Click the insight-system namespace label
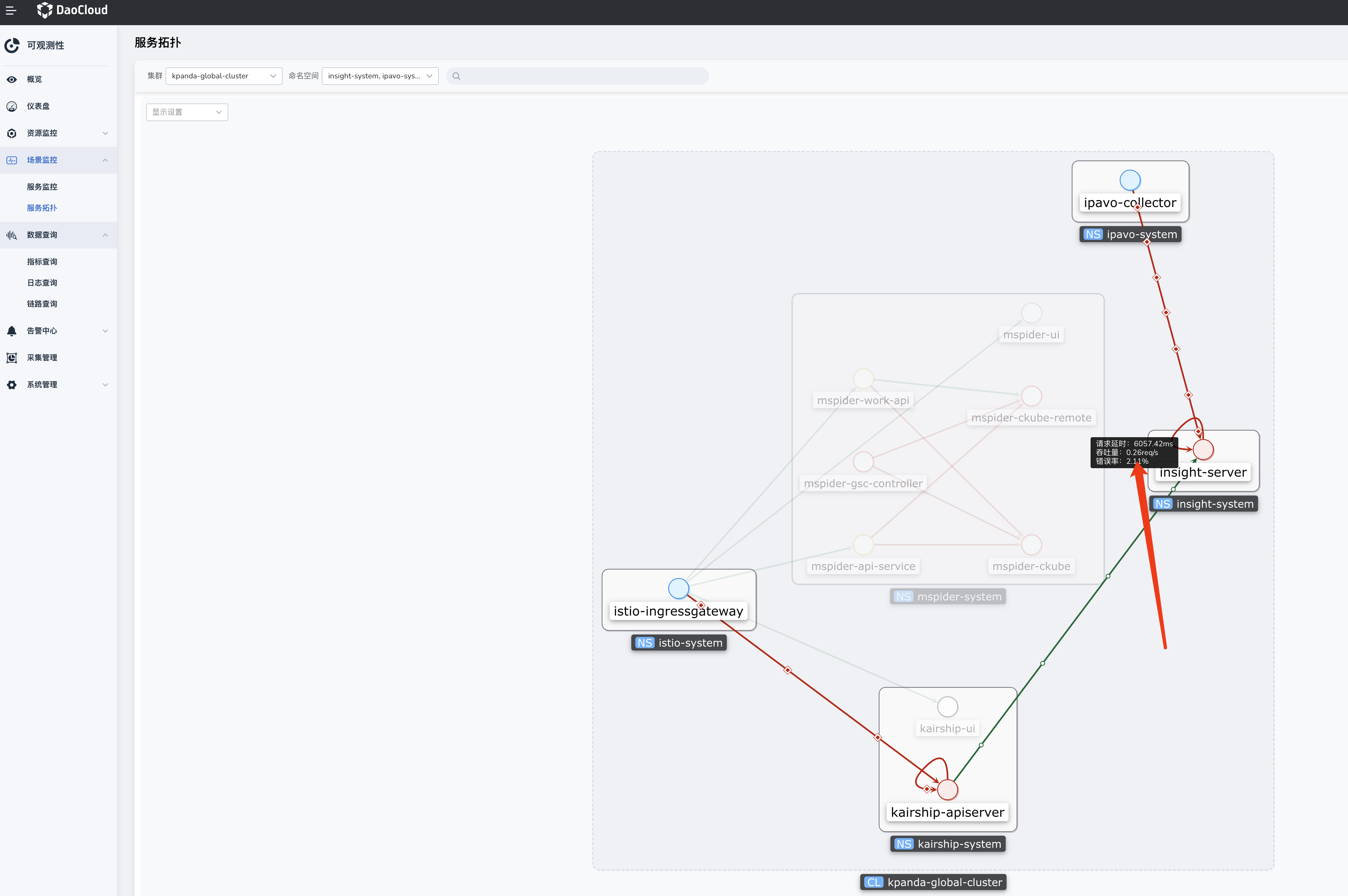 pyautogui.click(x=1203, y=504)
